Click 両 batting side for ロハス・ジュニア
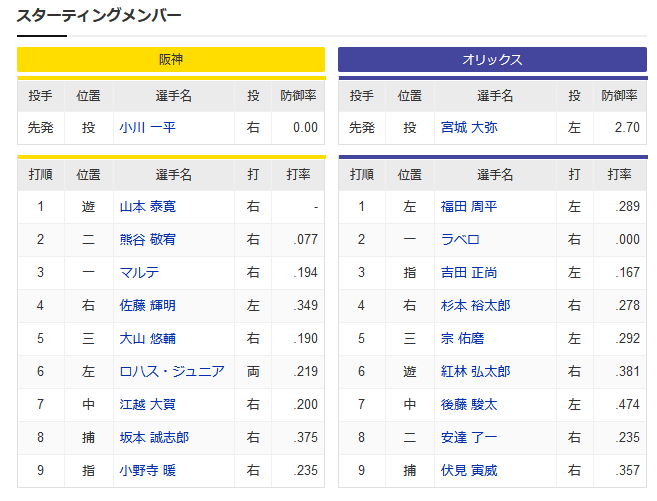Screen dimensions: 657x501 253,372
